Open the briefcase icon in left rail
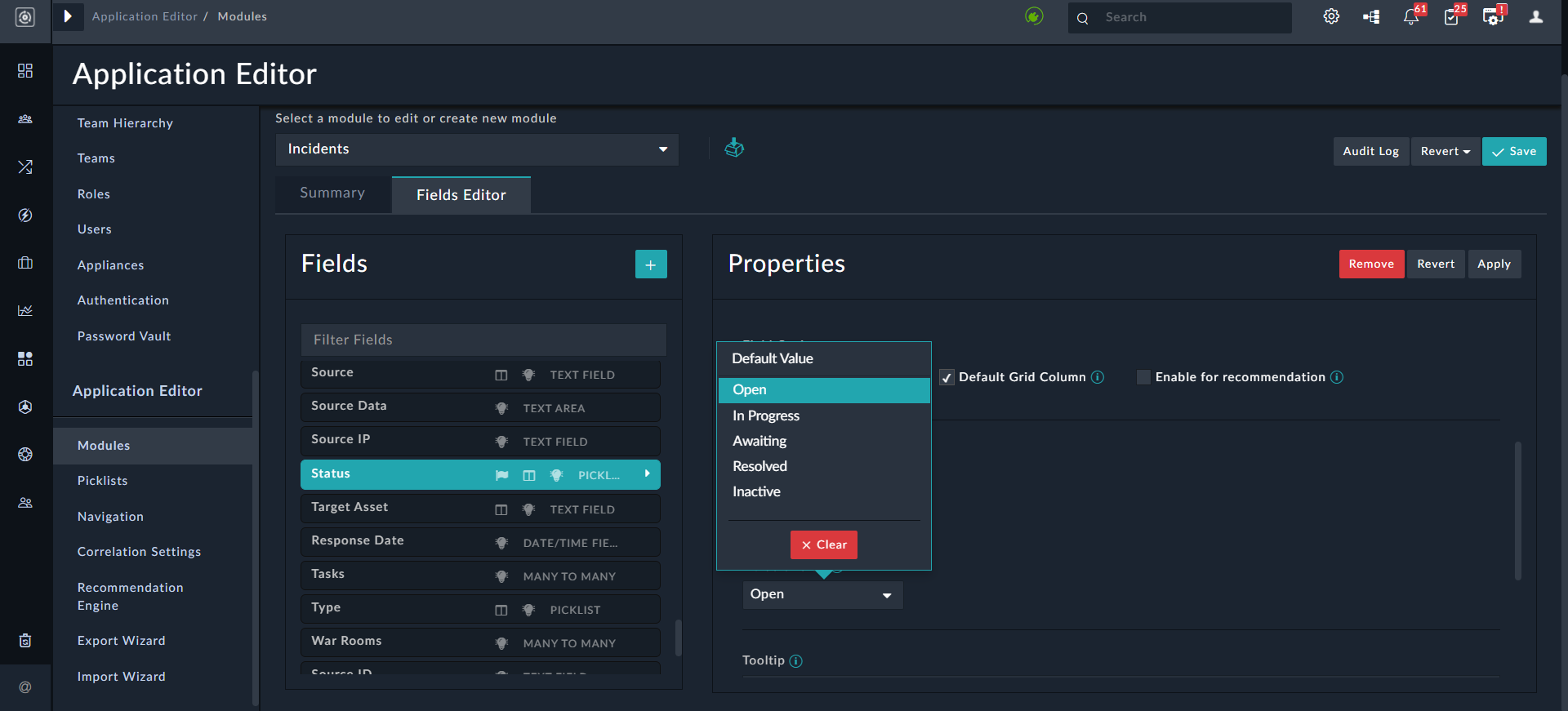 pos(25,263)
